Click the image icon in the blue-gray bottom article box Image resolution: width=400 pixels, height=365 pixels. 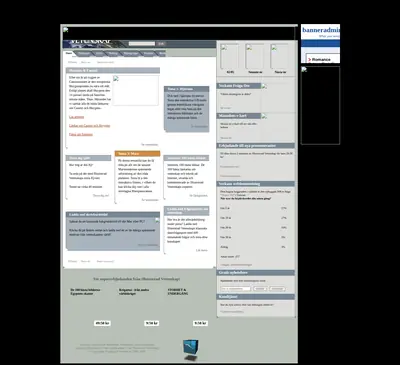(157, 220)
